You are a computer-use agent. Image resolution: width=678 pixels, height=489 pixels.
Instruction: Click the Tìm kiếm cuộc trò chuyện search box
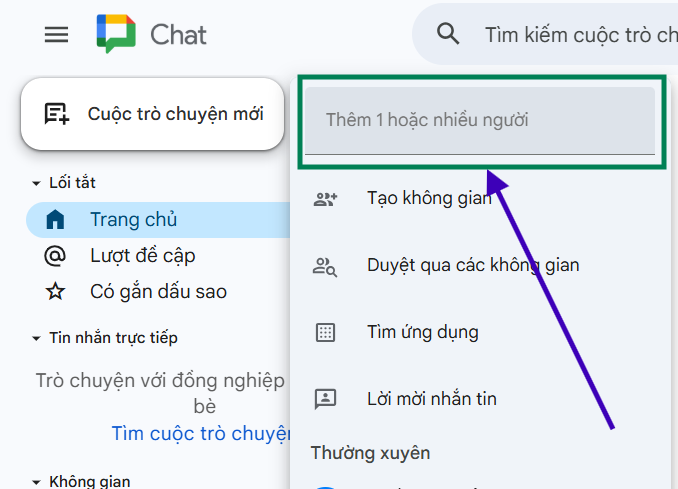point(578,35)
